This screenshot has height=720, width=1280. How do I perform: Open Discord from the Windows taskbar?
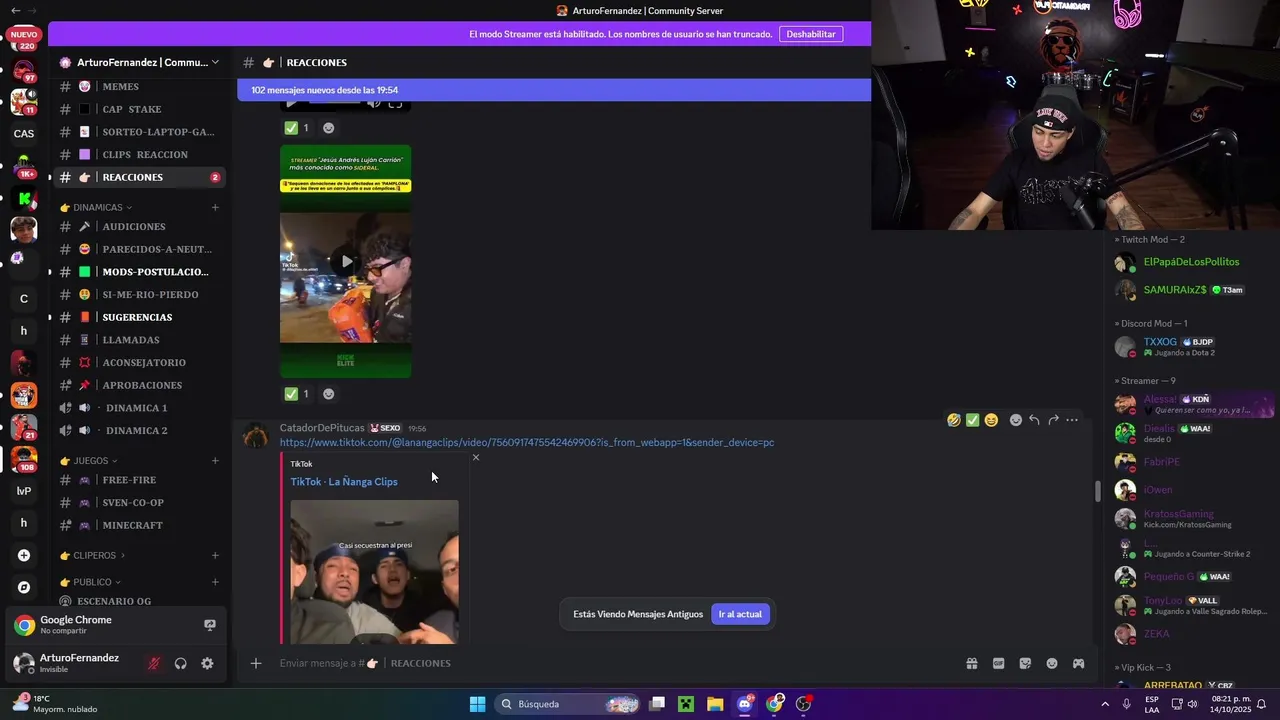[x=745, y=704]
